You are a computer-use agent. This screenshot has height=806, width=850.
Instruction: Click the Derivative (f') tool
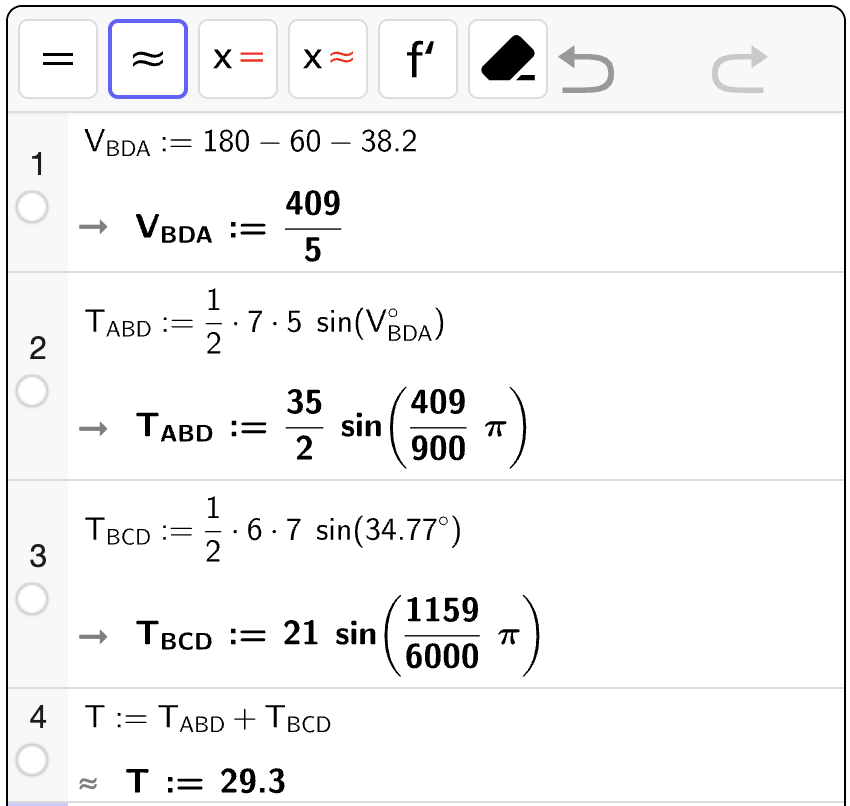point(418,59)
